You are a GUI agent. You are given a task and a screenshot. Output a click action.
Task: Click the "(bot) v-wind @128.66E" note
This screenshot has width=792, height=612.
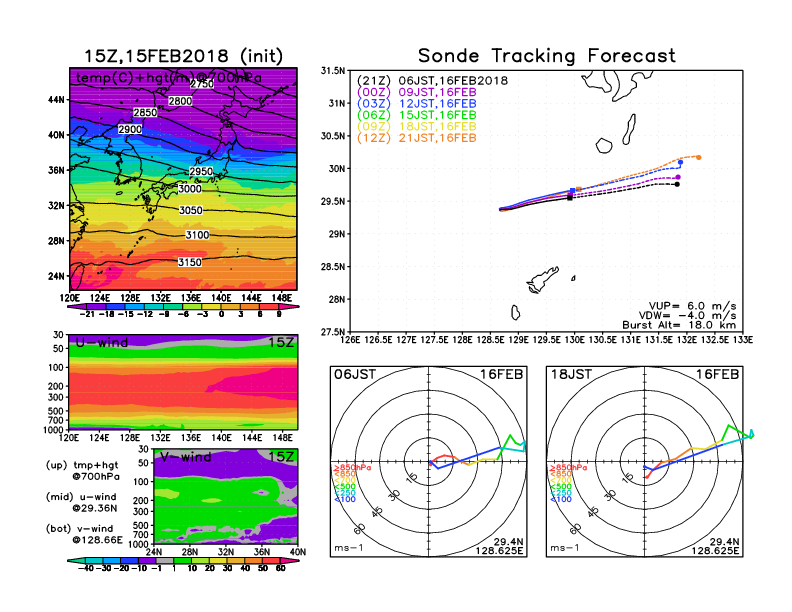pos(84,534)
